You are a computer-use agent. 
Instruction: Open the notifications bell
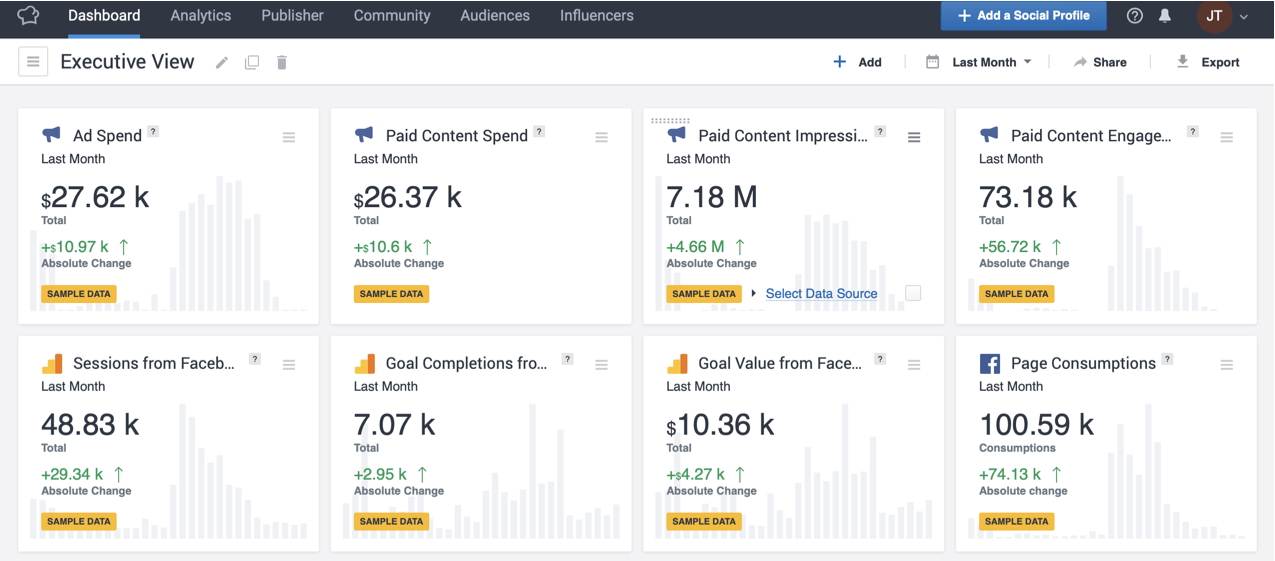[x=1165, y=16]
